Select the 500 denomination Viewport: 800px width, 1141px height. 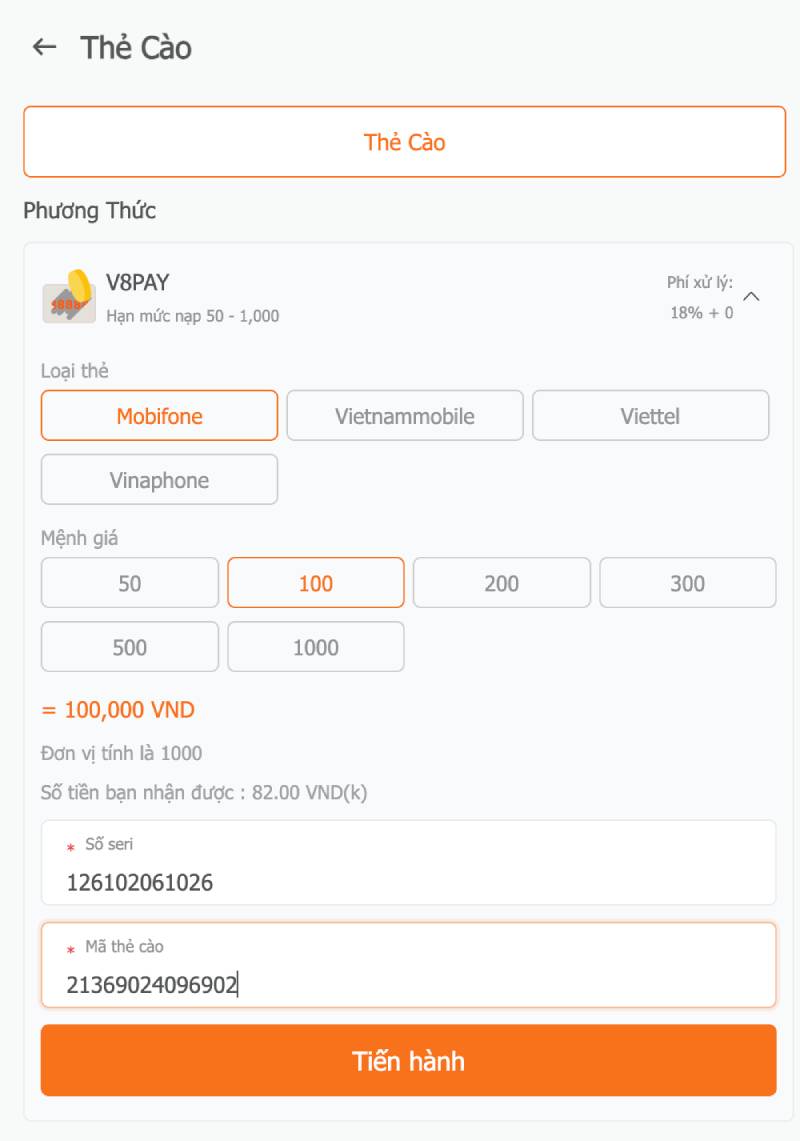(129, 647)
